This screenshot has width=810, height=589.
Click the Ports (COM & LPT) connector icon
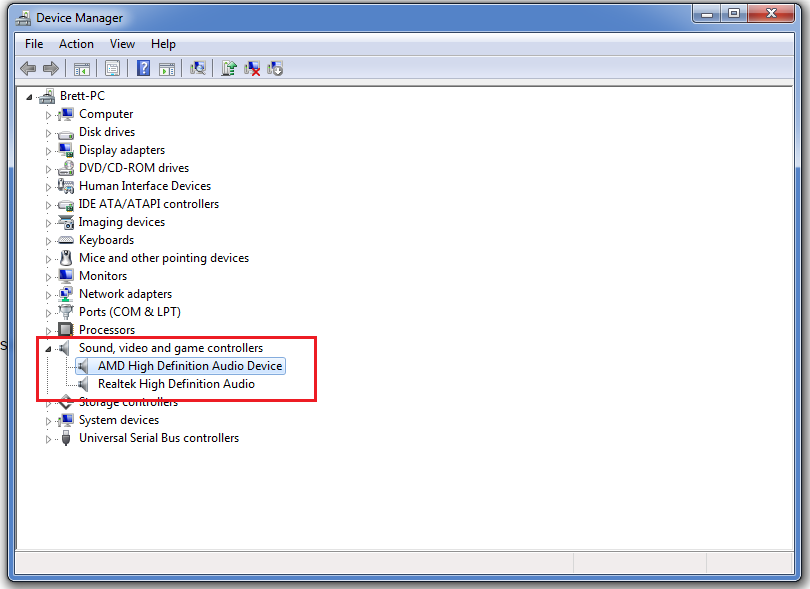[x=66, y=312]
